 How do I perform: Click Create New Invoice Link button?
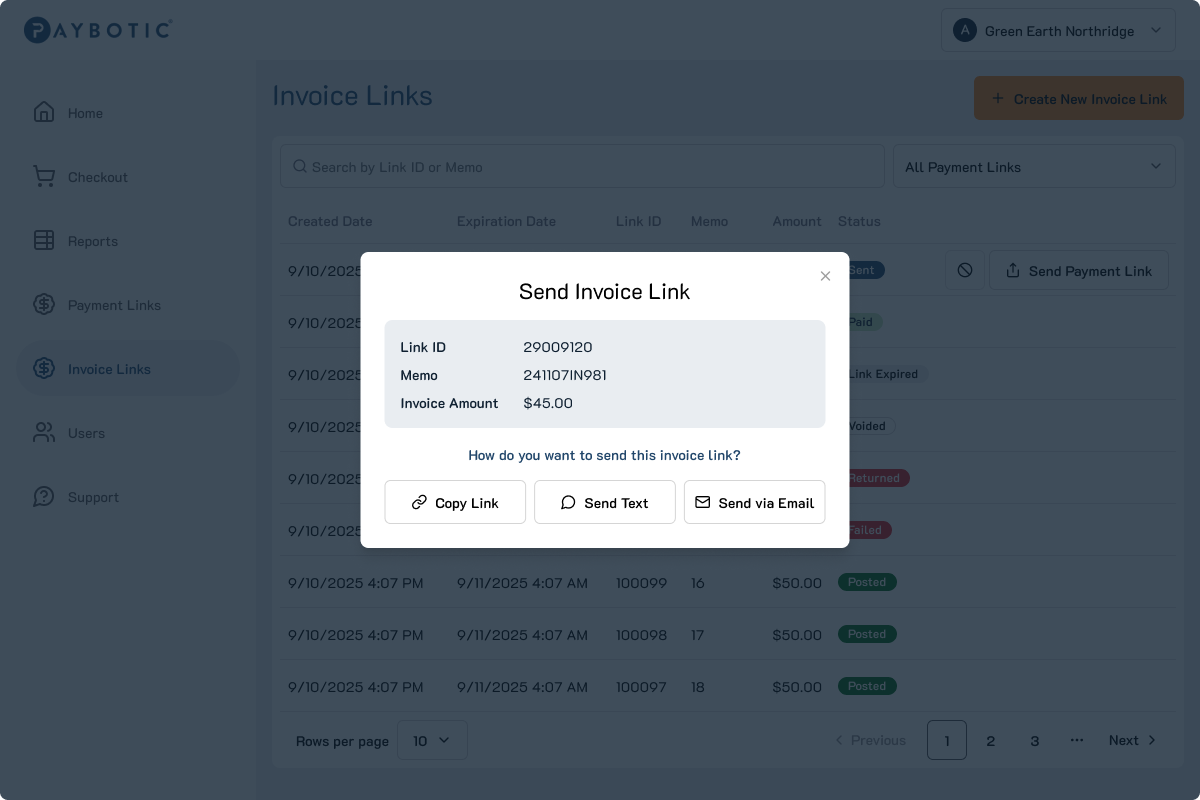pyautogui.click(x=1078, y=99)
